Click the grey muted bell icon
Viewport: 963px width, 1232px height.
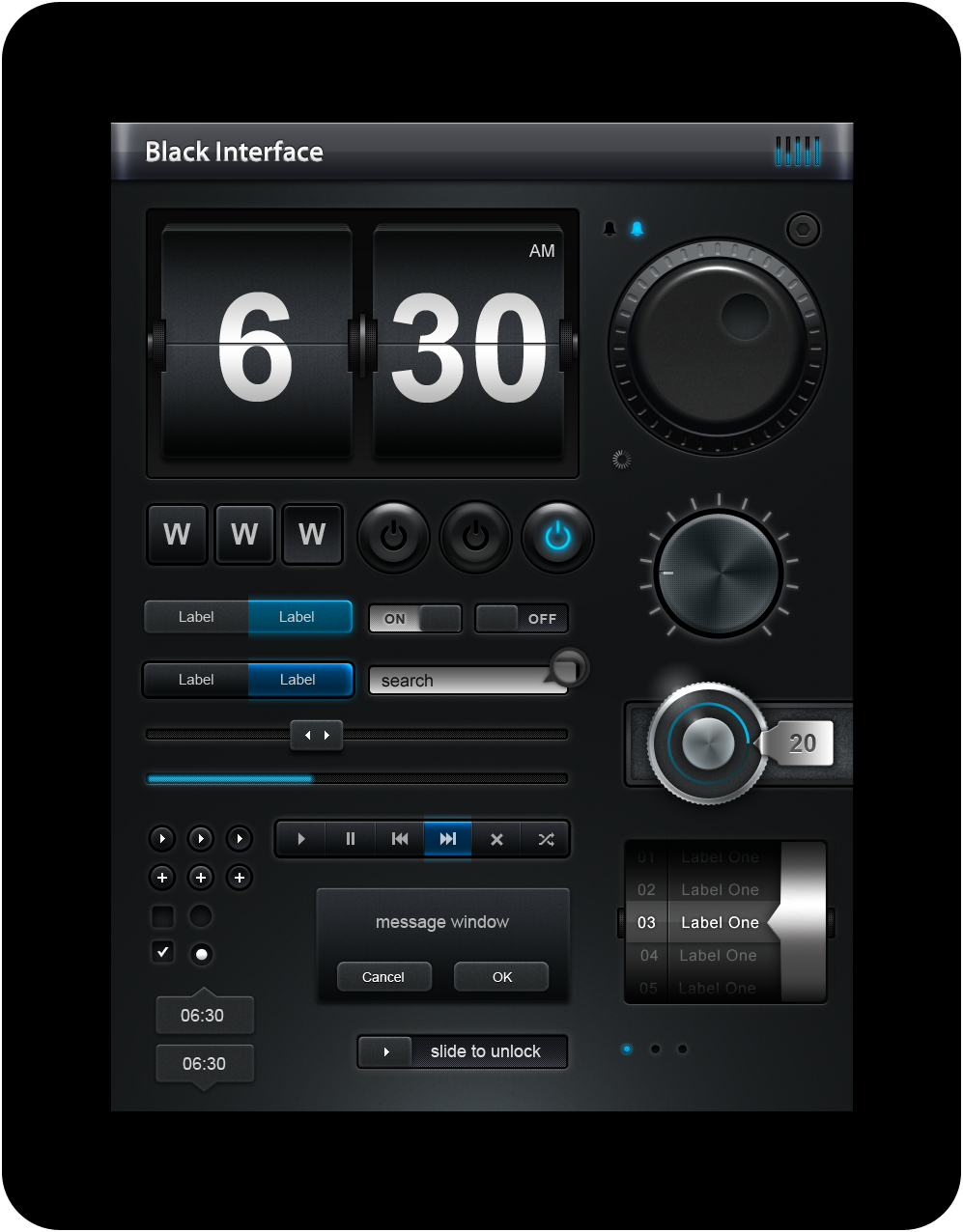pos(609,228)
